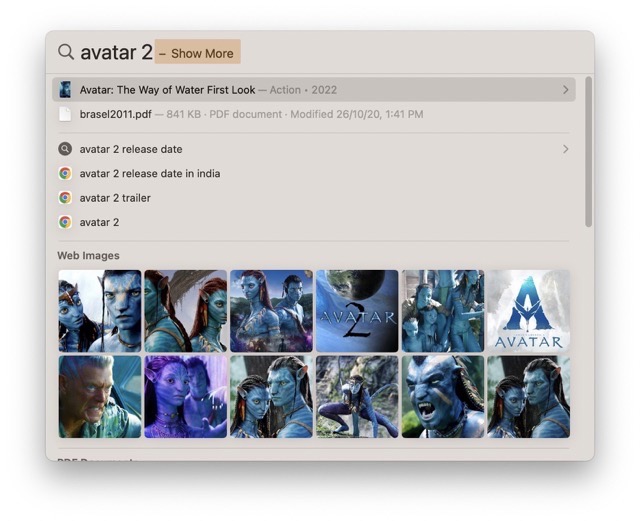The image size is (640, 521).
Task: Select the 'avatar 2 trailer' suggestion
Action: [313, 198]
